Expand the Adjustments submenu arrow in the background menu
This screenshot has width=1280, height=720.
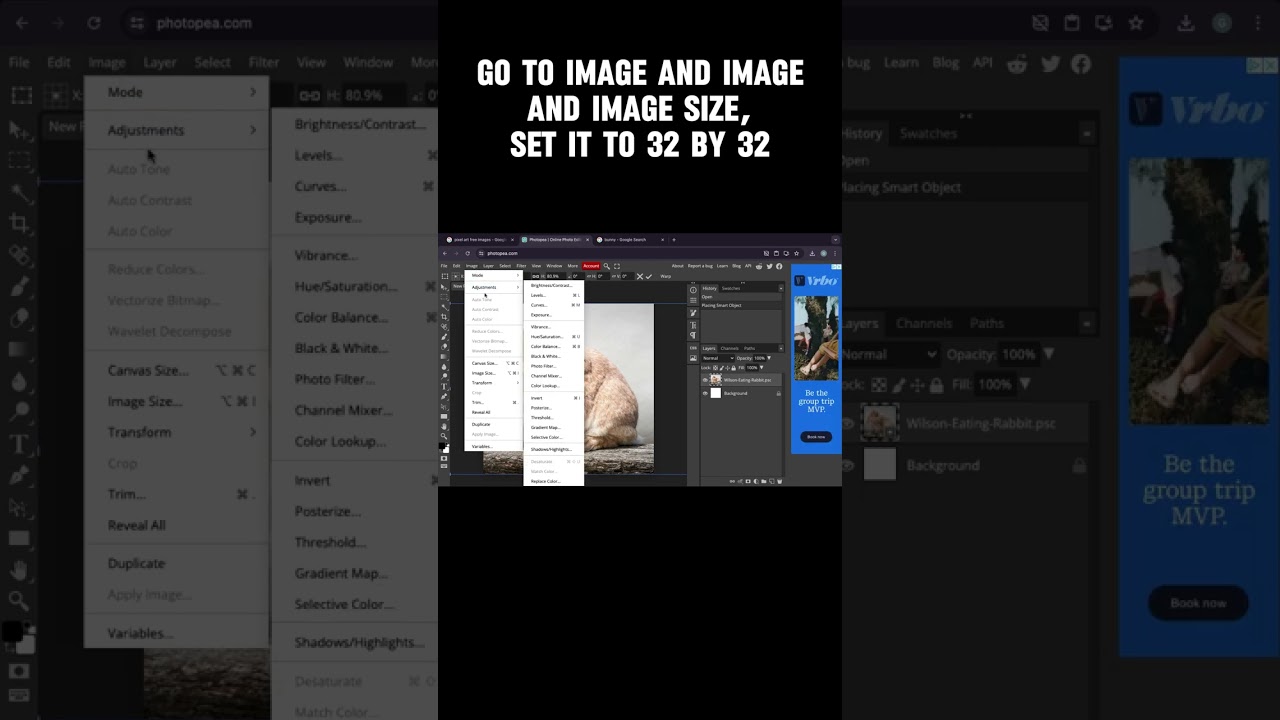point(252,130)
